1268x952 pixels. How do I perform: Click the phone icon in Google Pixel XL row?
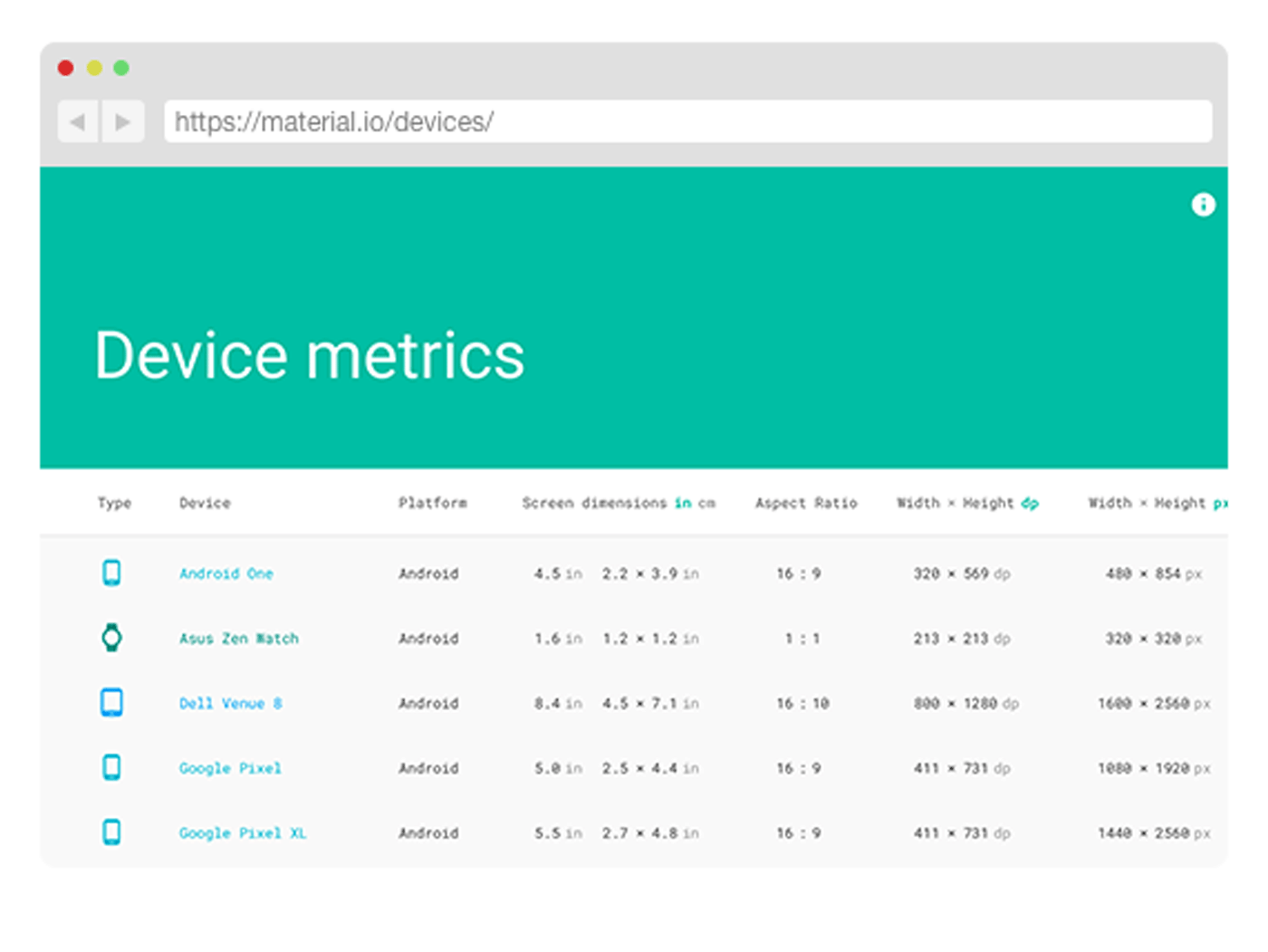click(111, 832)
